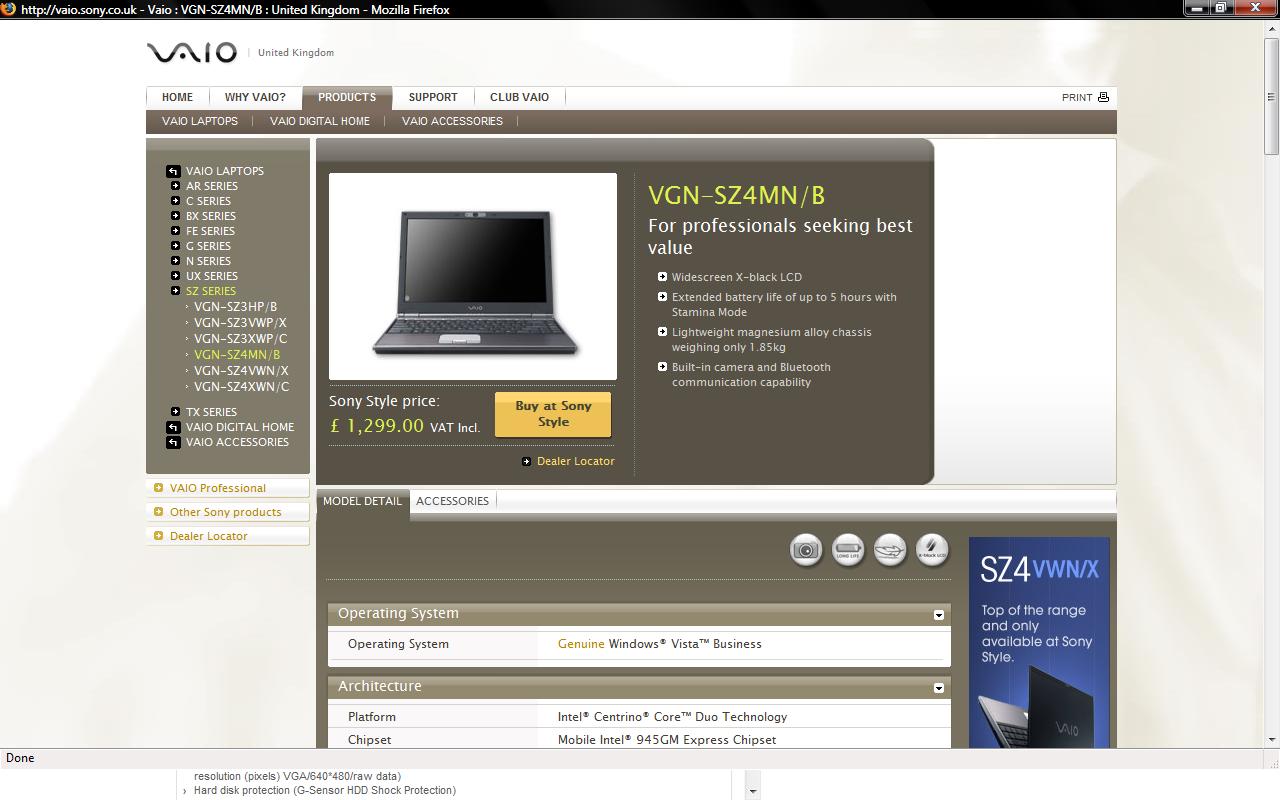This screenshot has height=800, width=1280.
Task: Click the bullet icon next to Widescreen X-black LCD
Action: (662, 277)
